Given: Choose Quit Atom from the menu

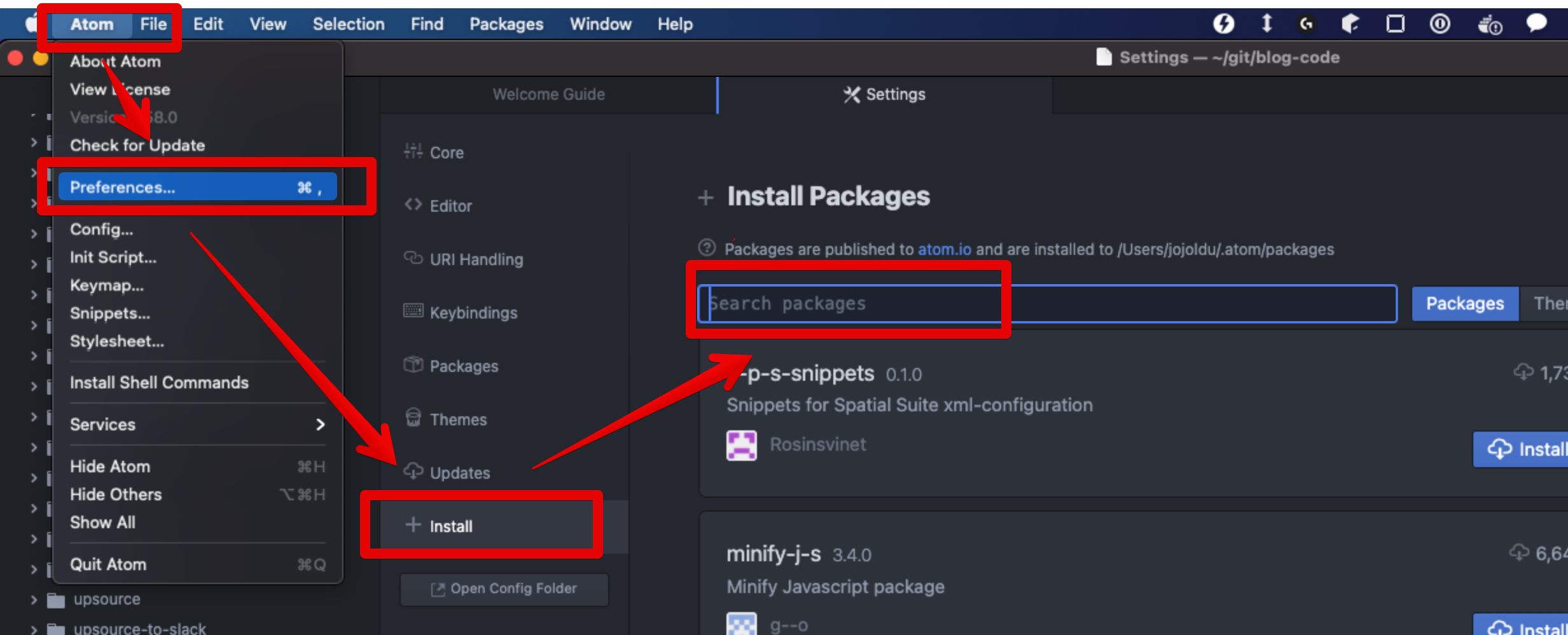Looking at the screenshot, I should pos(197,564).
